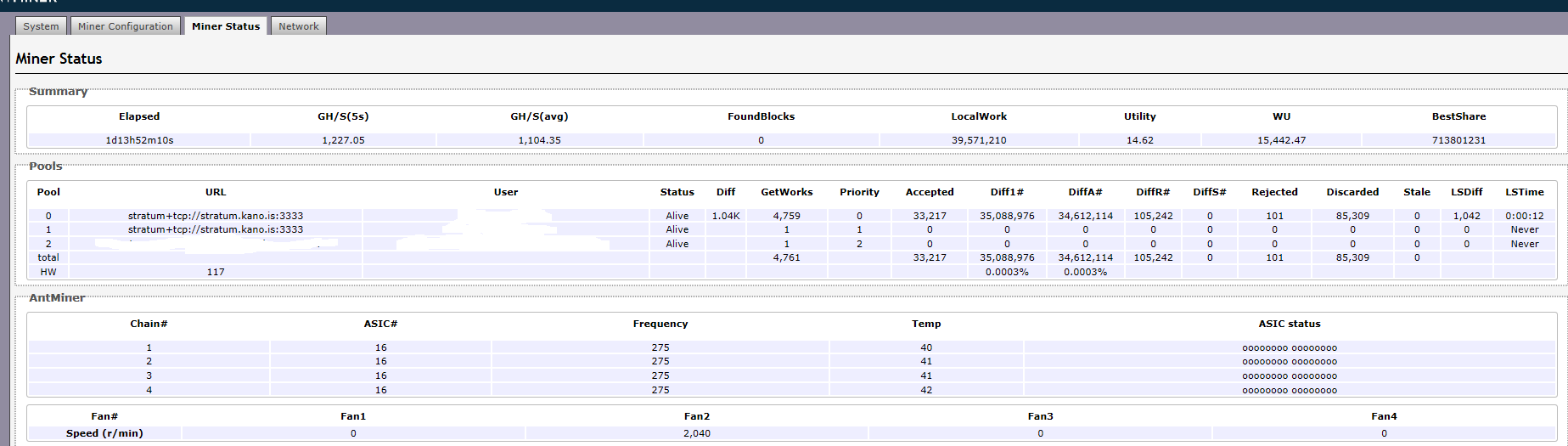
Task: Click chain 4 Temp value 42
Action: click(926, 390)
